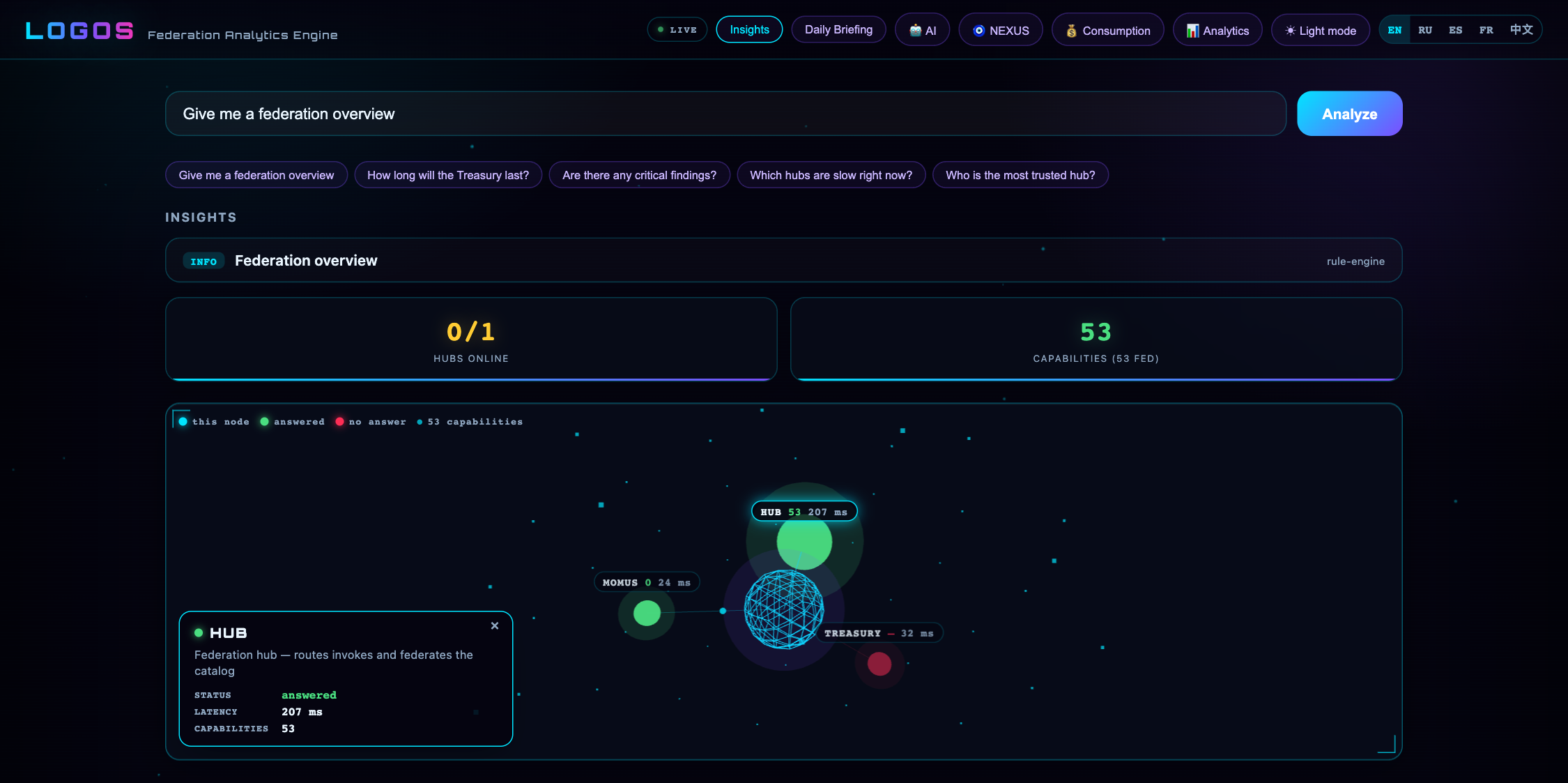Select FR language
The width and height of the screenshot is (1568, 783).
(x=1486, y=30)
